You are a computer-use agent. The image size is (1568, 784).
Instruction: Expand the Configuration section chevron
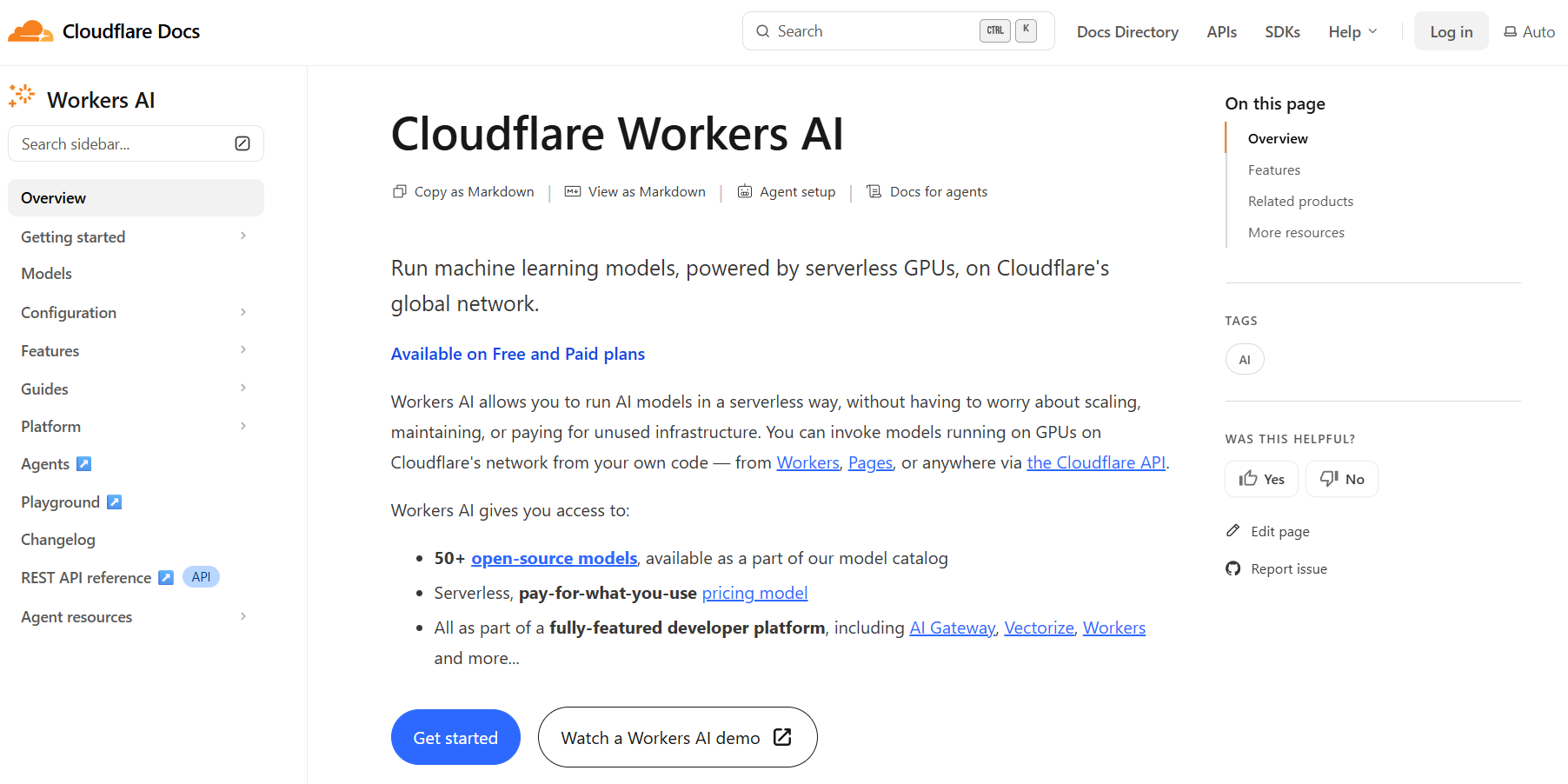pos(243,312)
